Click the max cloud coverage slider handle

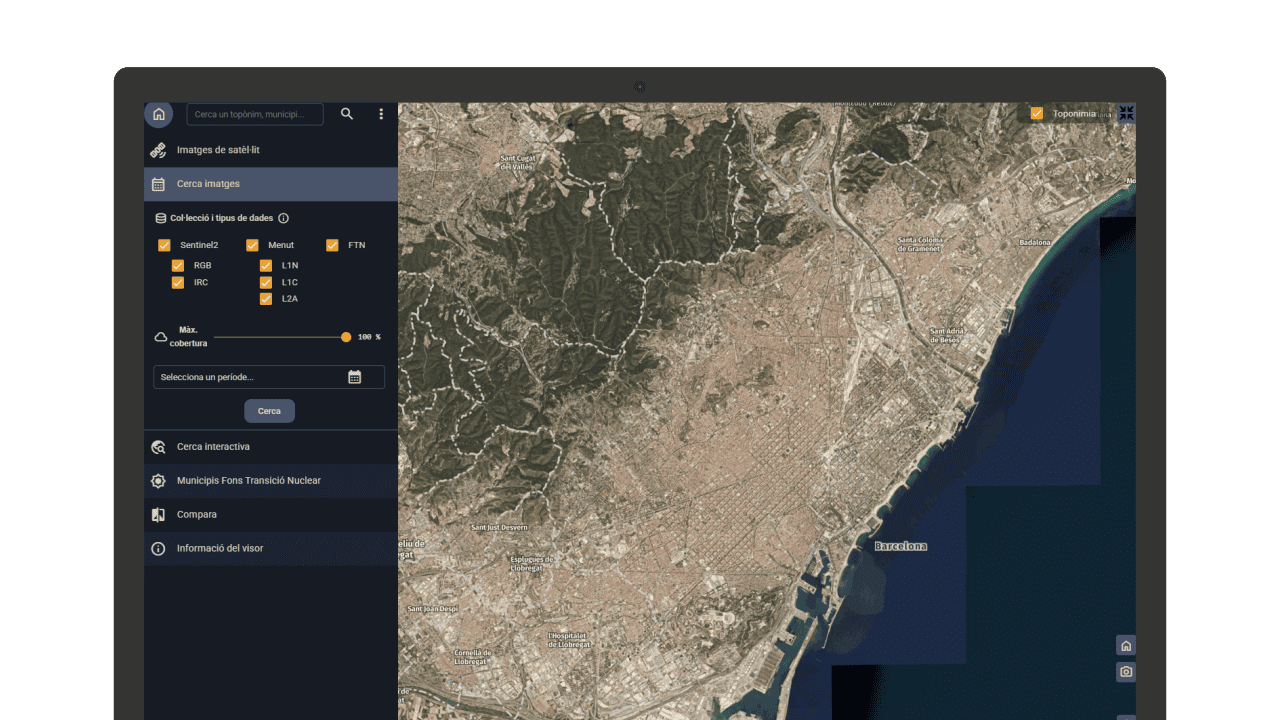(x=346, y=337)
